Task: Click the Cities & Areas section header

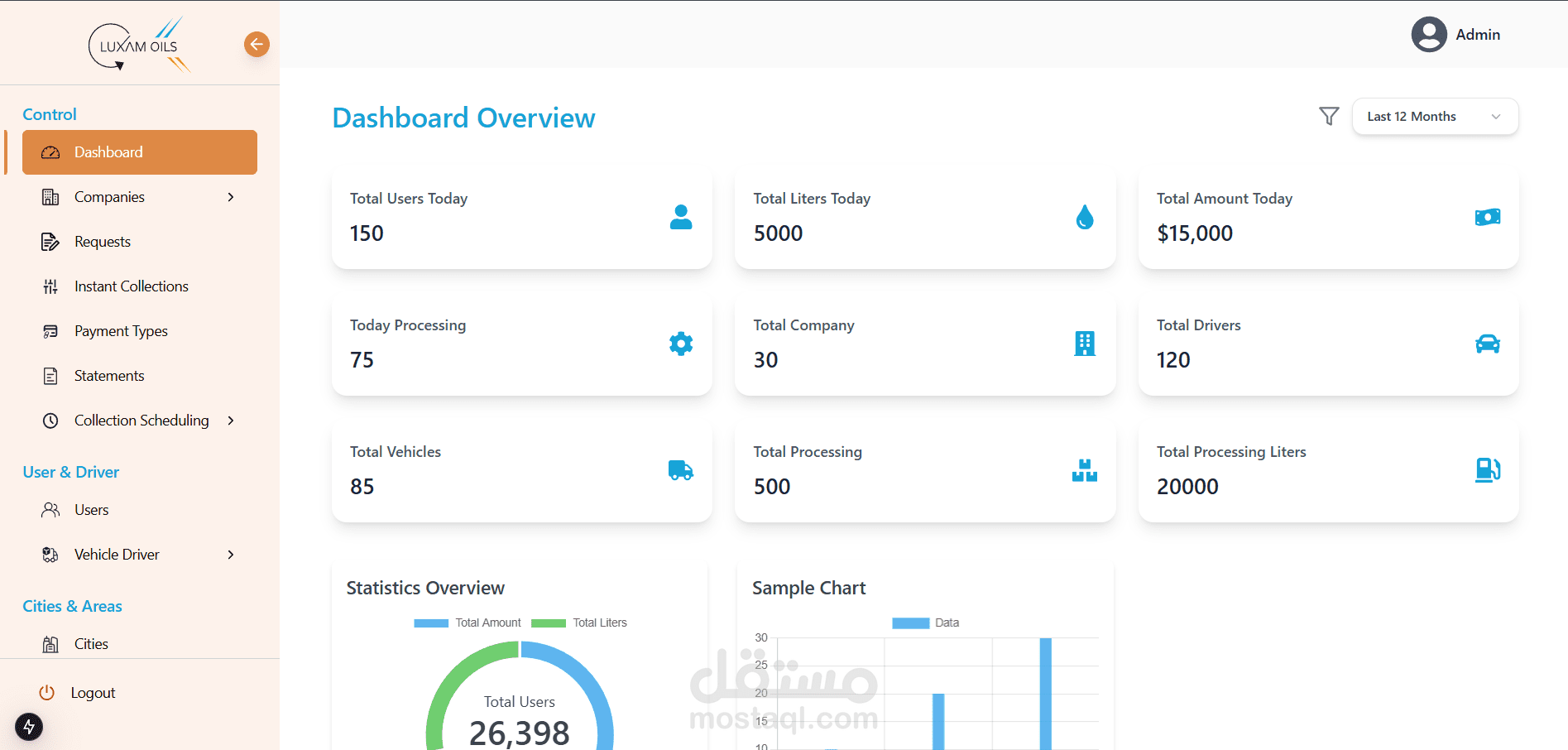Action: click(73, 606)
